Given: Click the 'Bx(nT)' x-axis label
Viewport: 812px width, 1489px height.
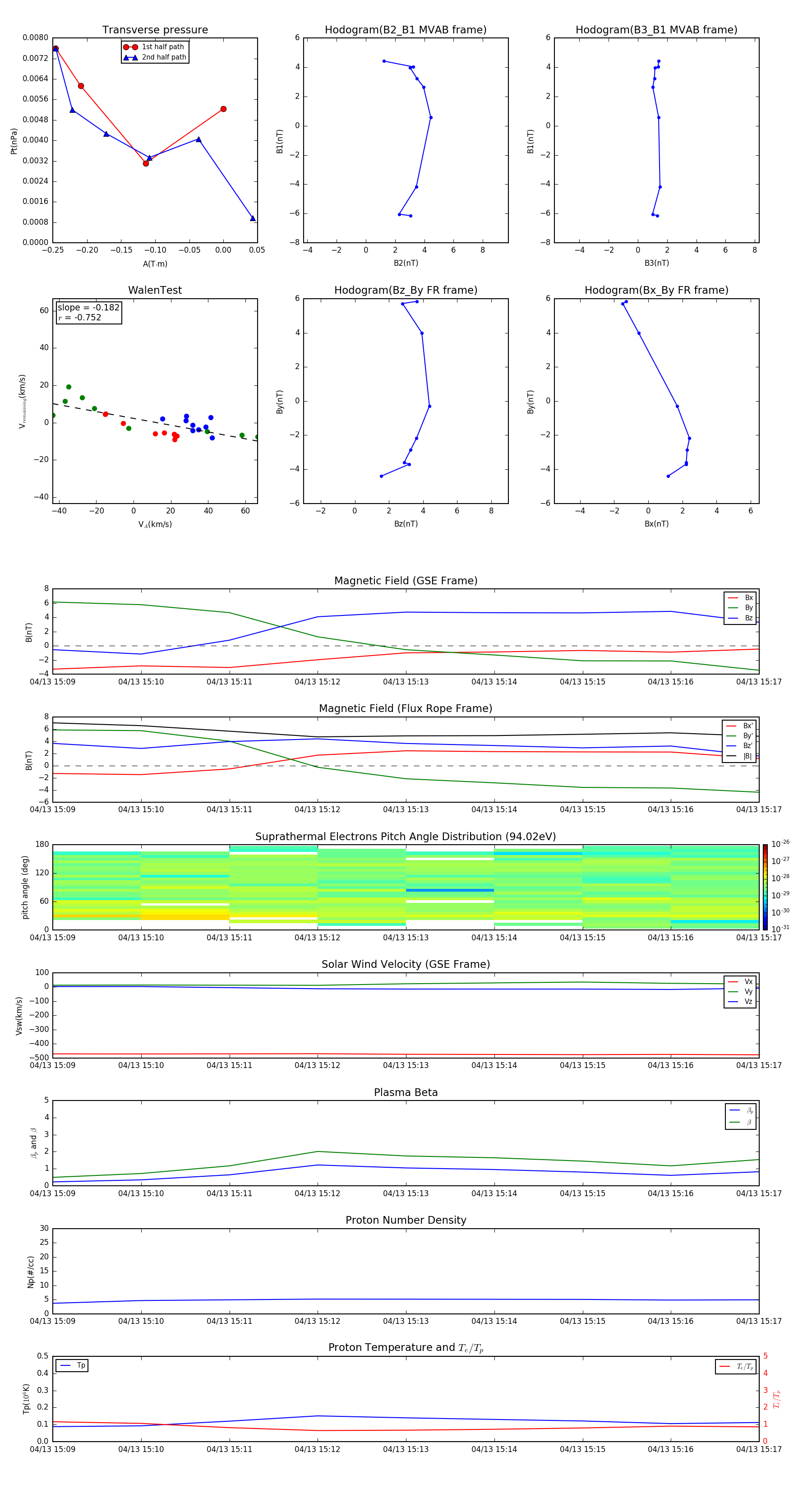Looking at the screenshot, I should pyautogui.click(x=656, y=524).
